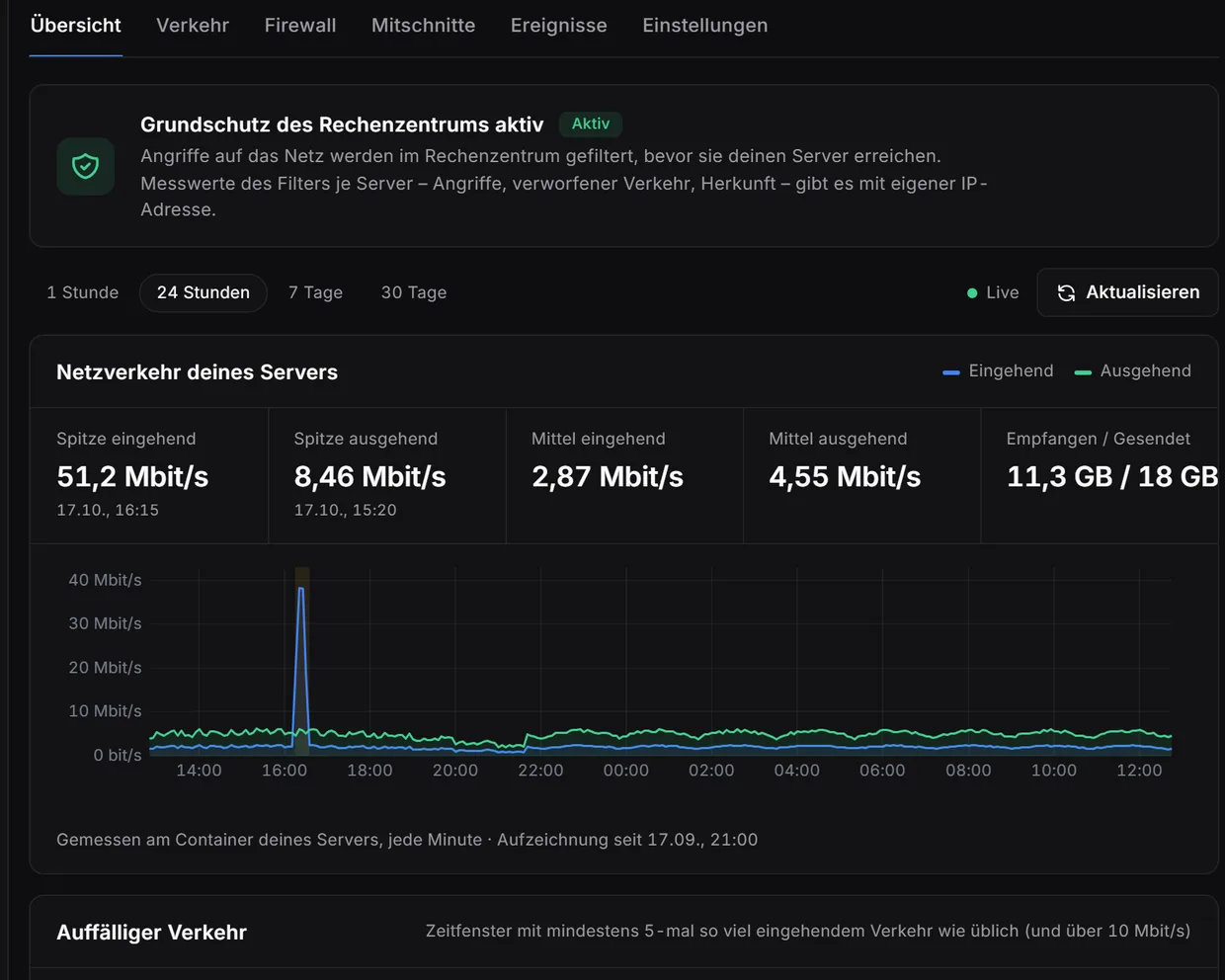Click the Grundschutz des Rechenzentrums aktiv heading
Image resolution: width=1225 pixels, height=980 pixels.
[x=342, y=124]
